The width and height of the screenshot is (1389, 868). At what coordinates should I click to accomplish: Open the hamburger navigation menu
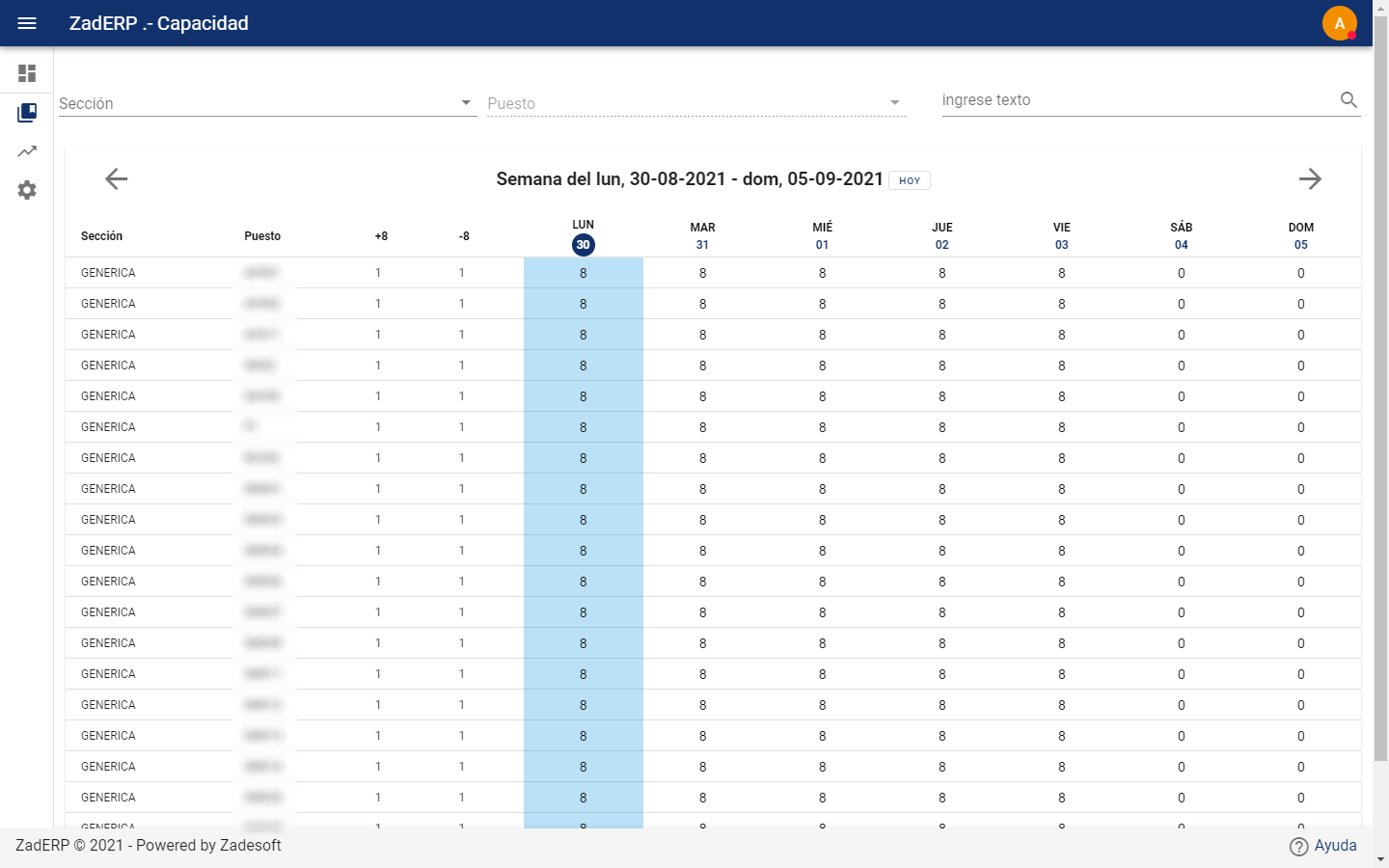(x=27, y=23)
